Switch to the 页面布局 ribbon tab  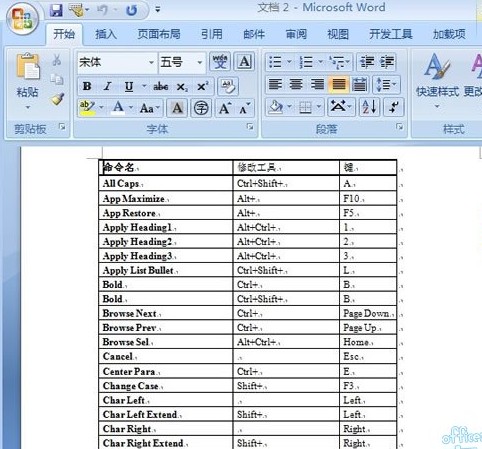click(159, 34)
